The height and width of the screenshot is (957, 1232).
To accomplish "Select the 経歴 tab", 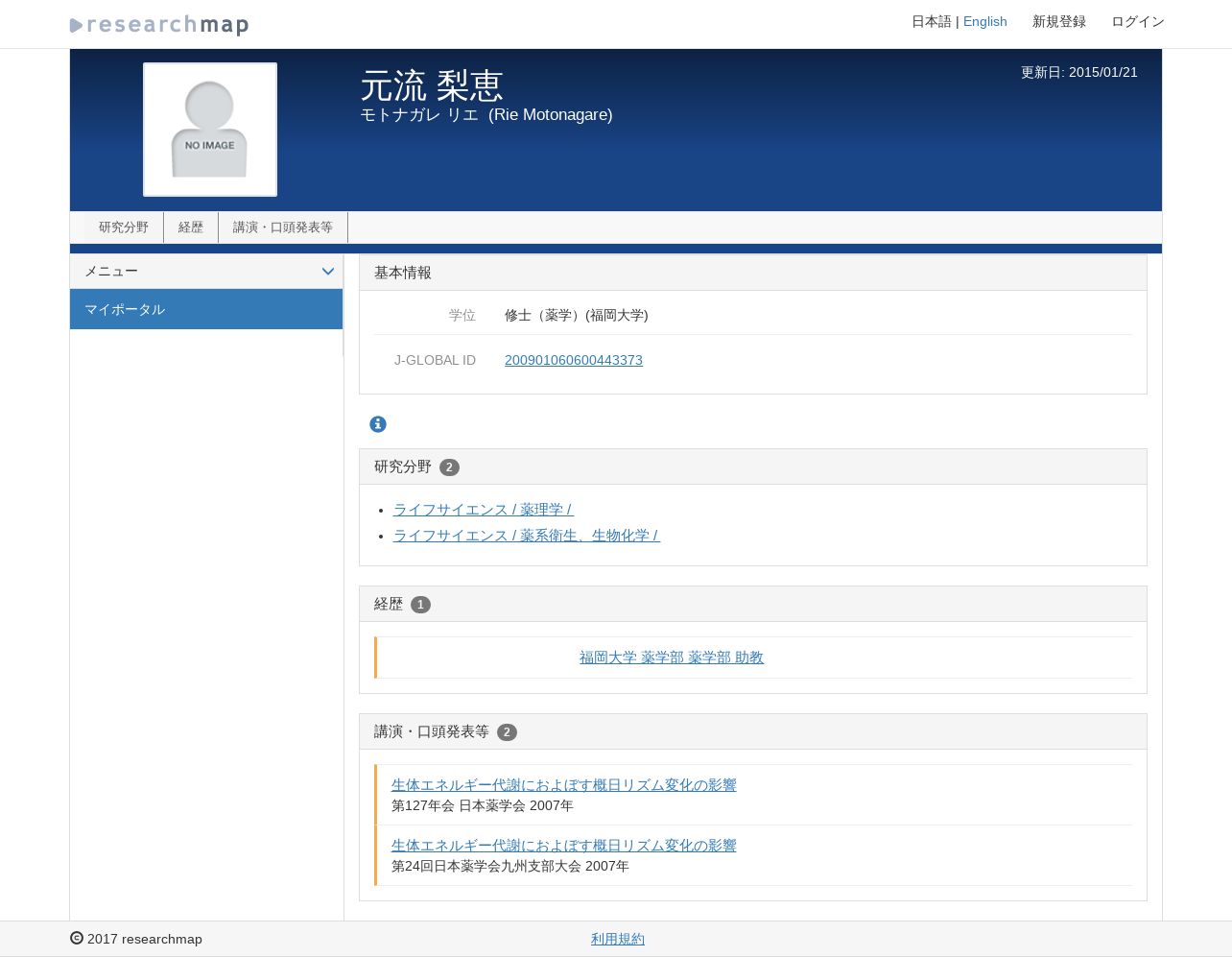I will [x=191, y=227].
